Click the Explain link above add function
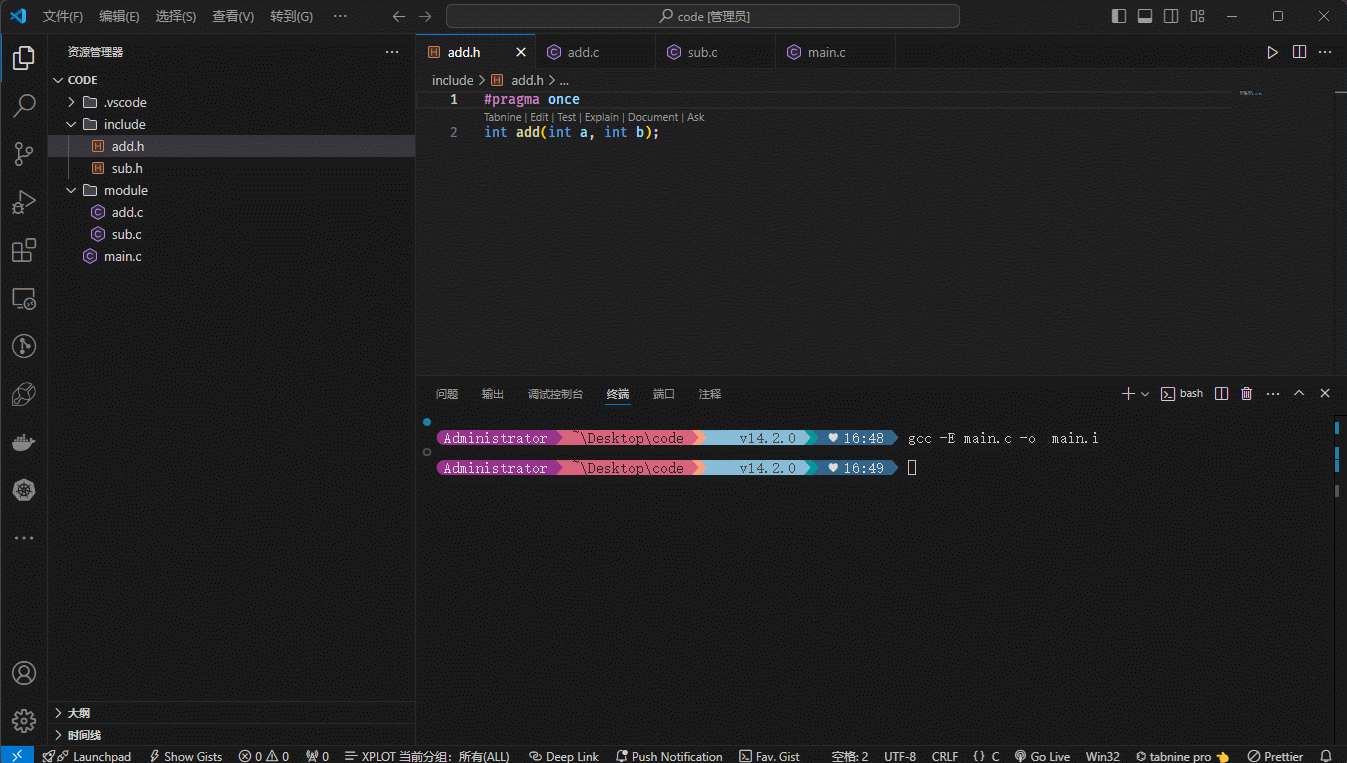 (x=601, y=117)
